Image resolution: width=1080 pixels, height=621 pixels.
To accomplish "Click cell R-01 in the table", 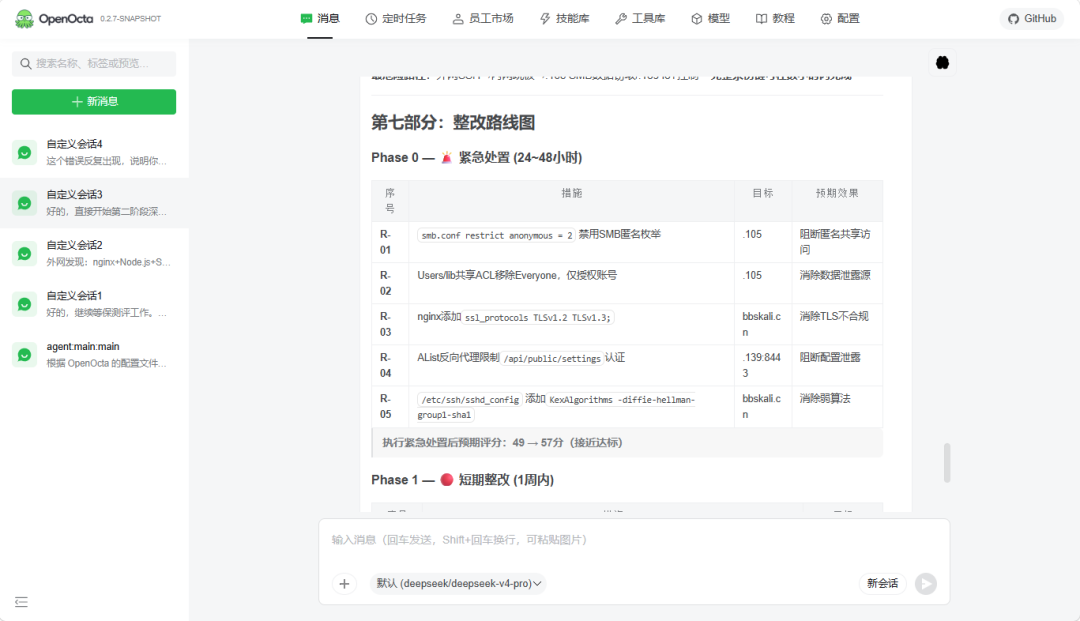I will pos(390,242).
